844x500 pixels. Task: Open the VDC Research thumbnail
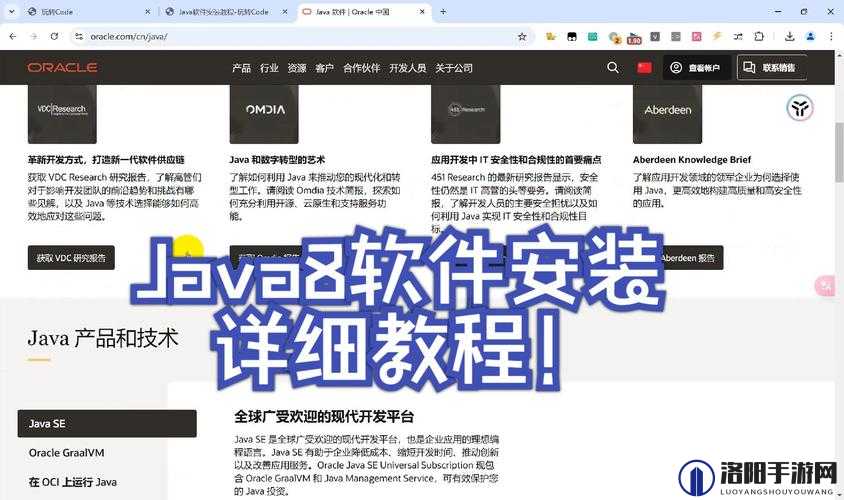tap(62, 114)
